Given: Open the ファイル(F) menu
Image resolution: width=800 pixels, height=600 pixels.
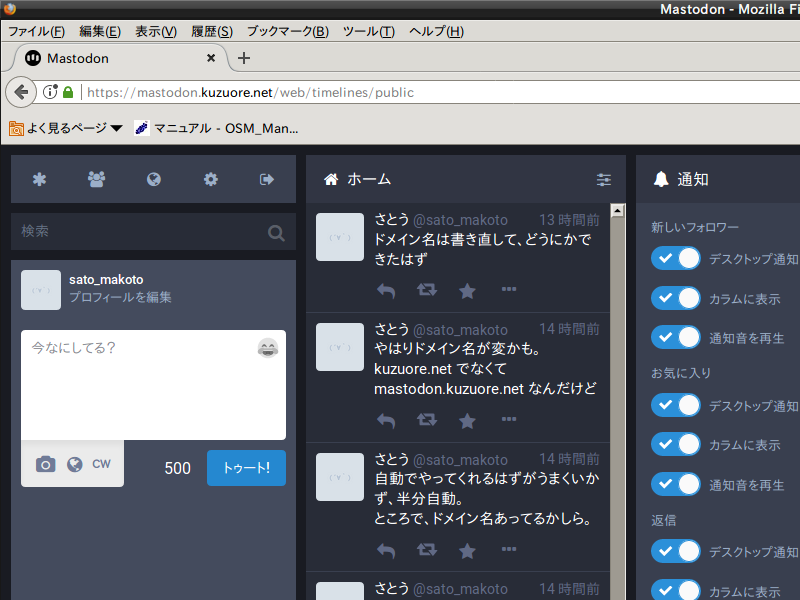Looking at the screenshot, I should 37,32.
